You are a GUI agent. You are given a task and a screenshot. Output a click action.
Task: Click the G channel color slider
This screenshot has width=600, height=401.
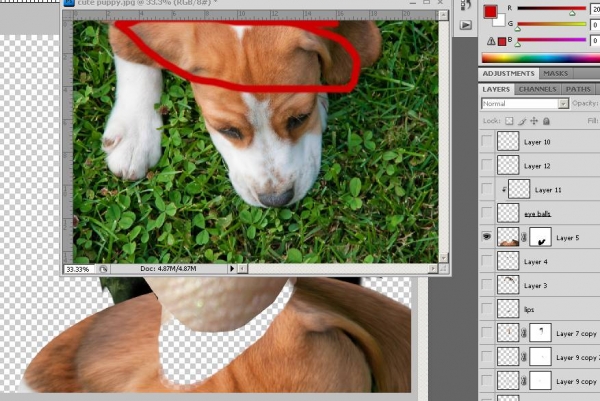551,24
